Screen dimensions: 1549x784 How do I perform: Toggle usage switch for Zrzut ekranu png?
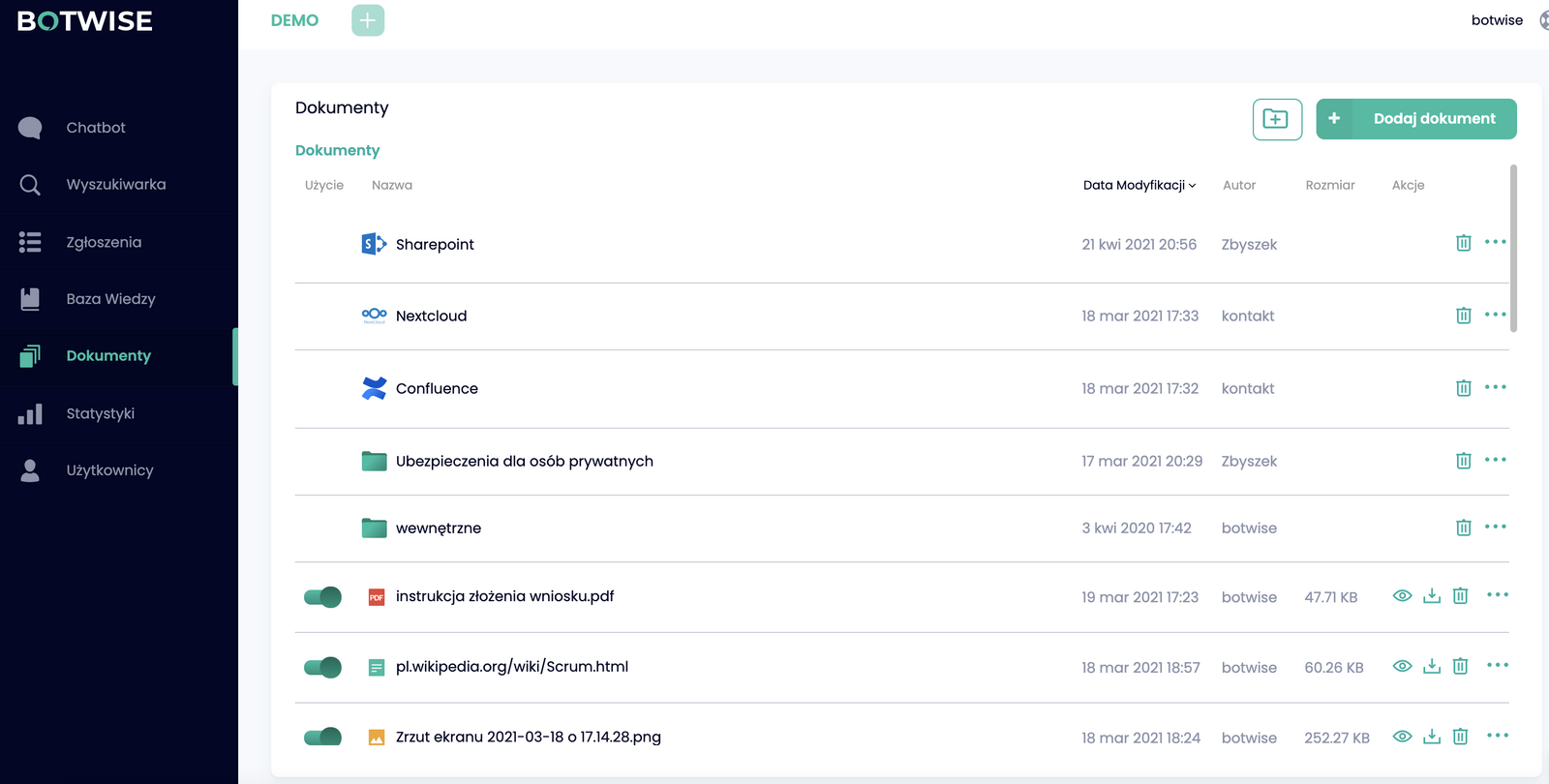point(322,738)
